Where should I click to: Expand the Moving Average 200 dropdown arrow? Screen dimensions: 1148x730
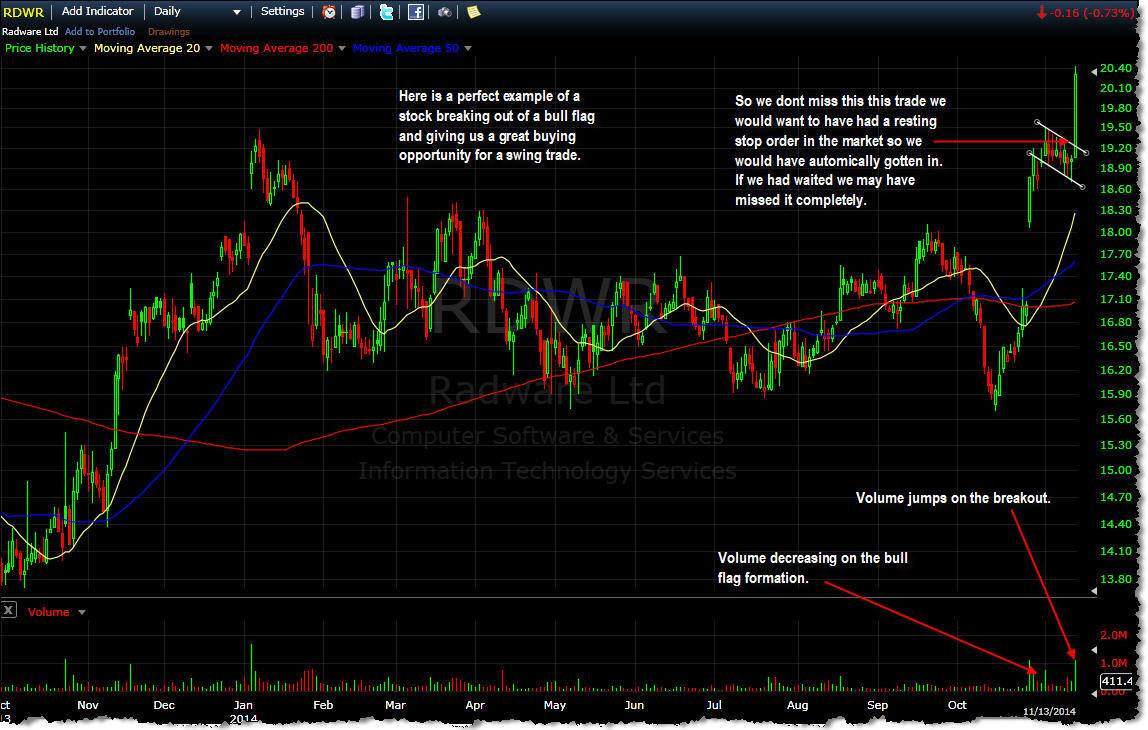pyautogui.click(x=342, y=48)
